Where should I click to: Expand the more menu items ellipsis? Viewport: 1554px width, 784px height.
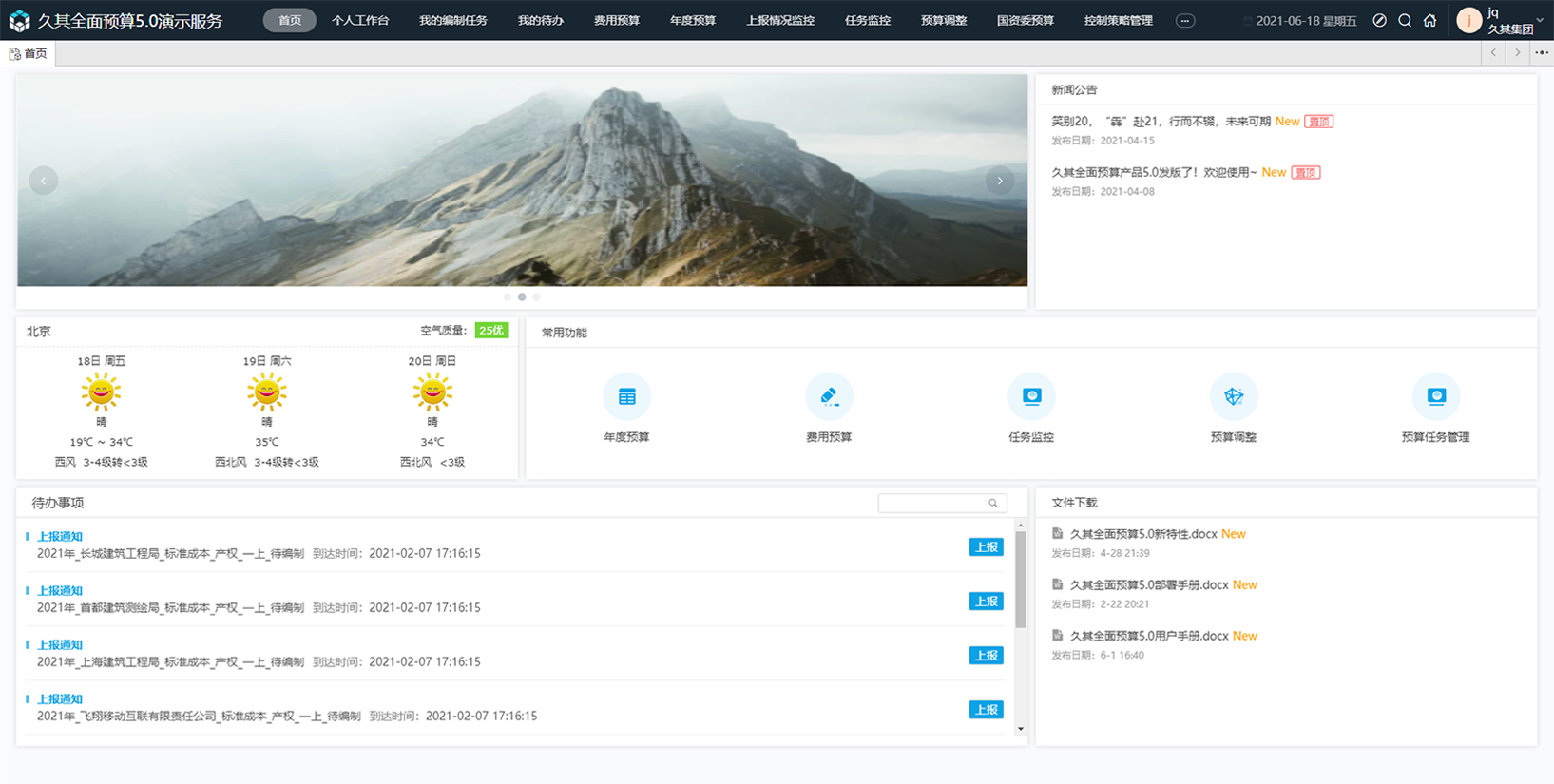point(1184,21)
